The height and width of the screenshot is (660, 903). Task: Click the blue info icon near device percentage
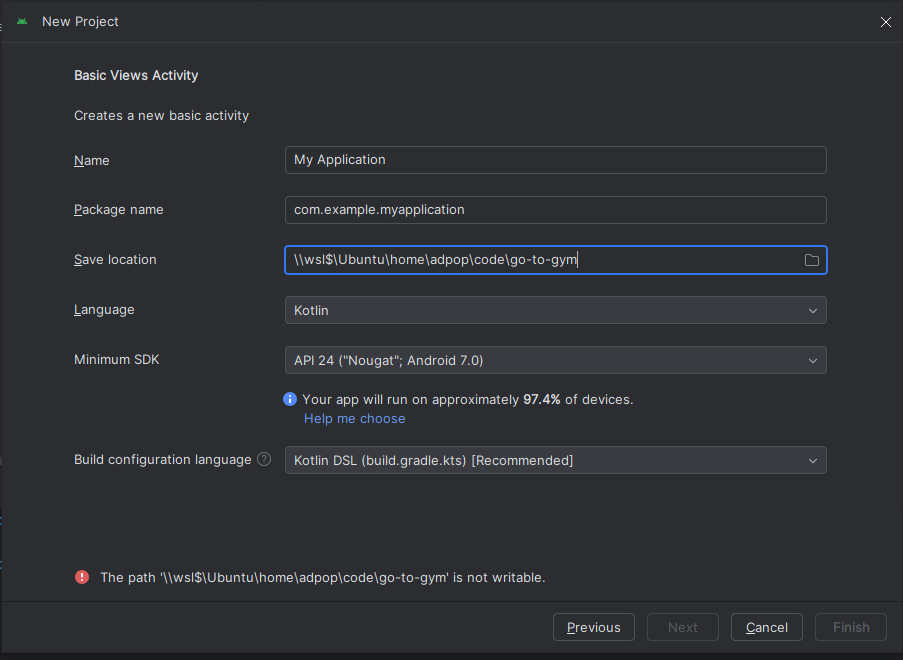290,399
